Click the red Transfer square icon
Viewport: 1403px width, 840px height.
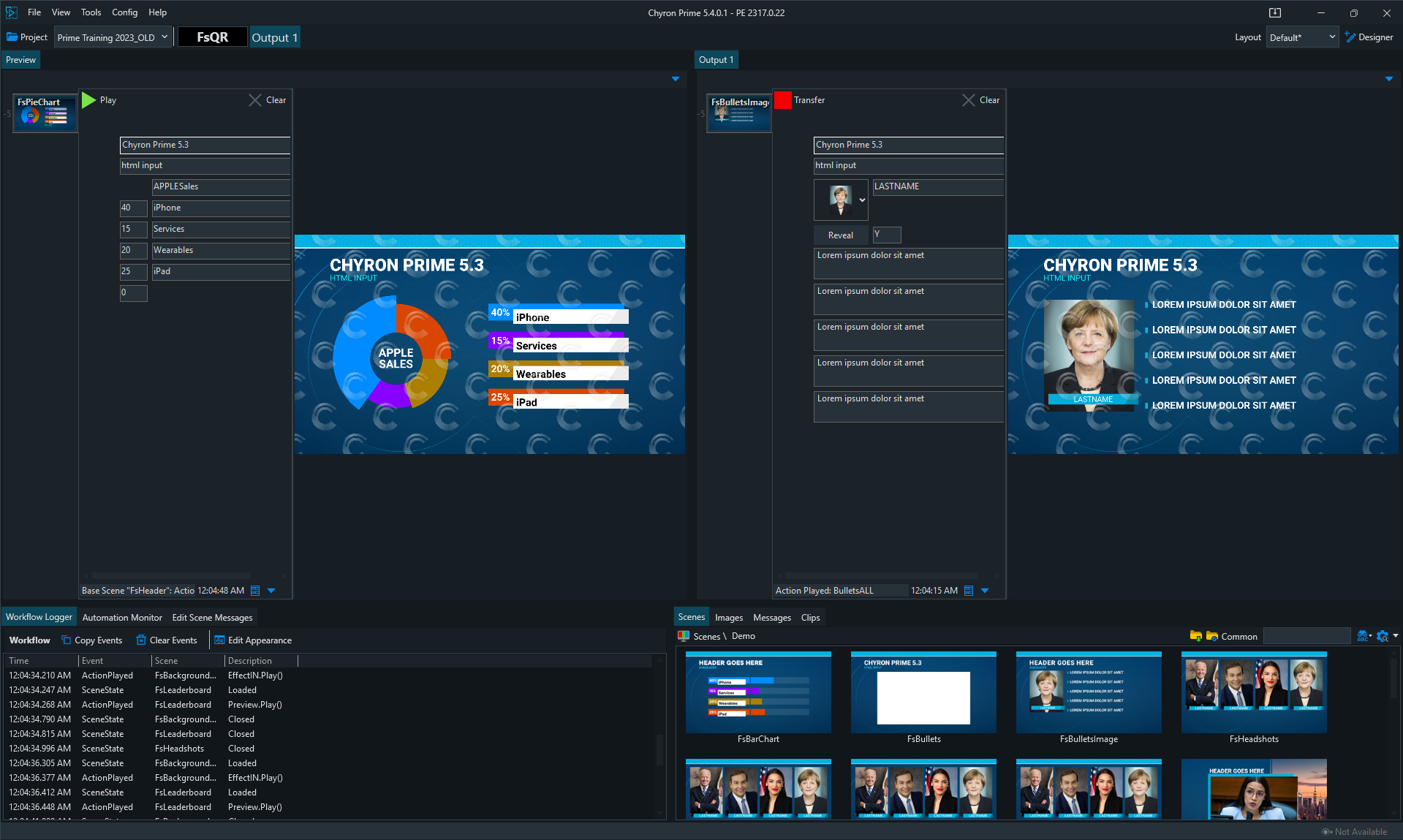click(x=783, y=100)
